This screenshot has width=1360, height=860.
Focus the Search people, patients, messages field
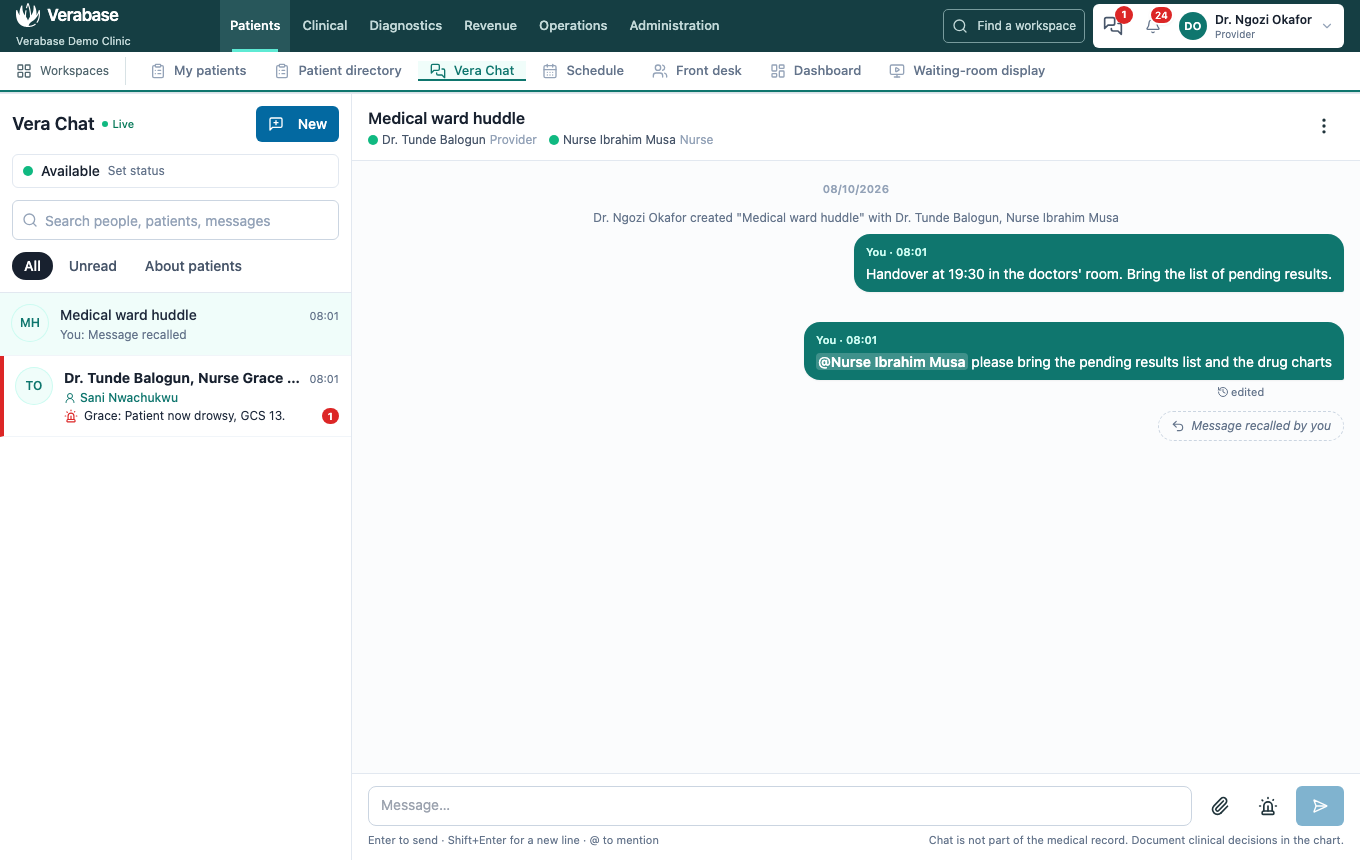pos(175,220)
